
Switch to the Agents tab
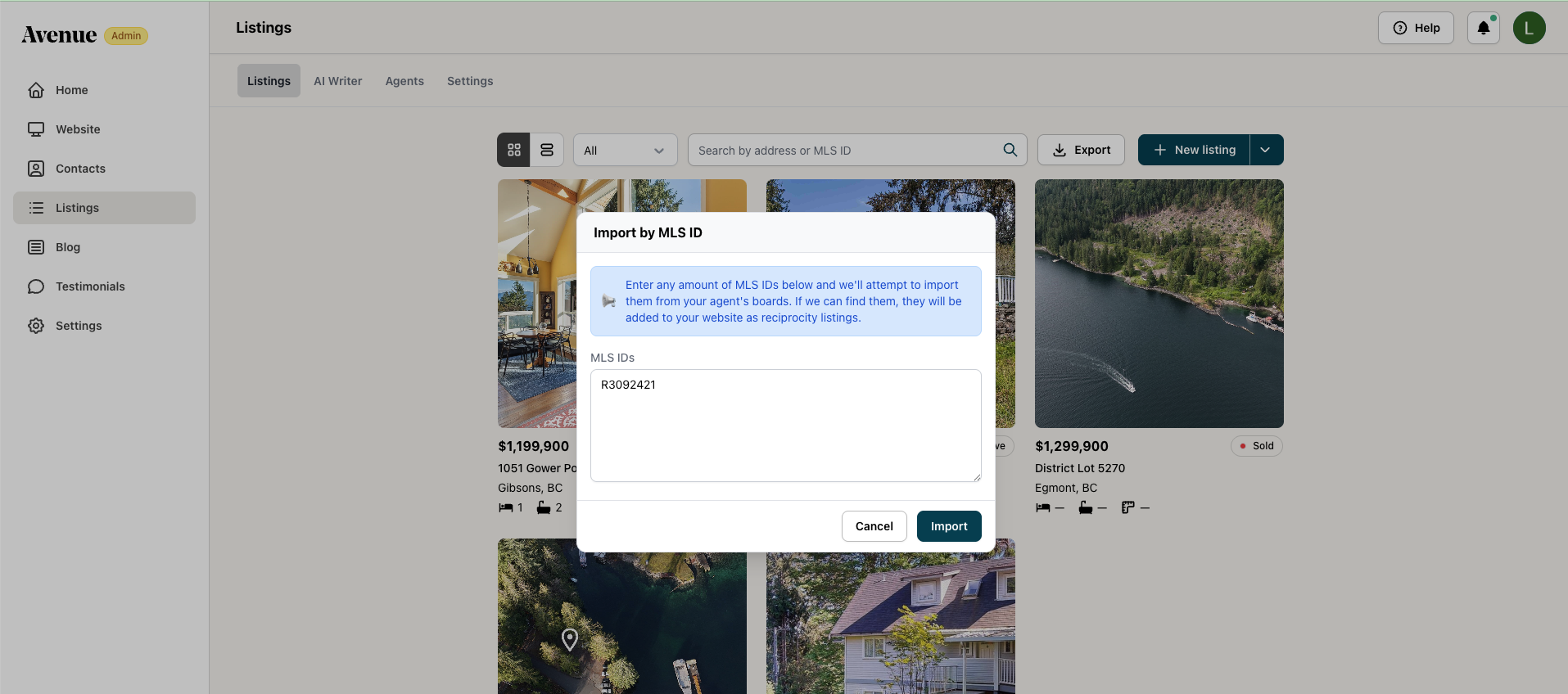pyautogui.click(x=404, y=81)
